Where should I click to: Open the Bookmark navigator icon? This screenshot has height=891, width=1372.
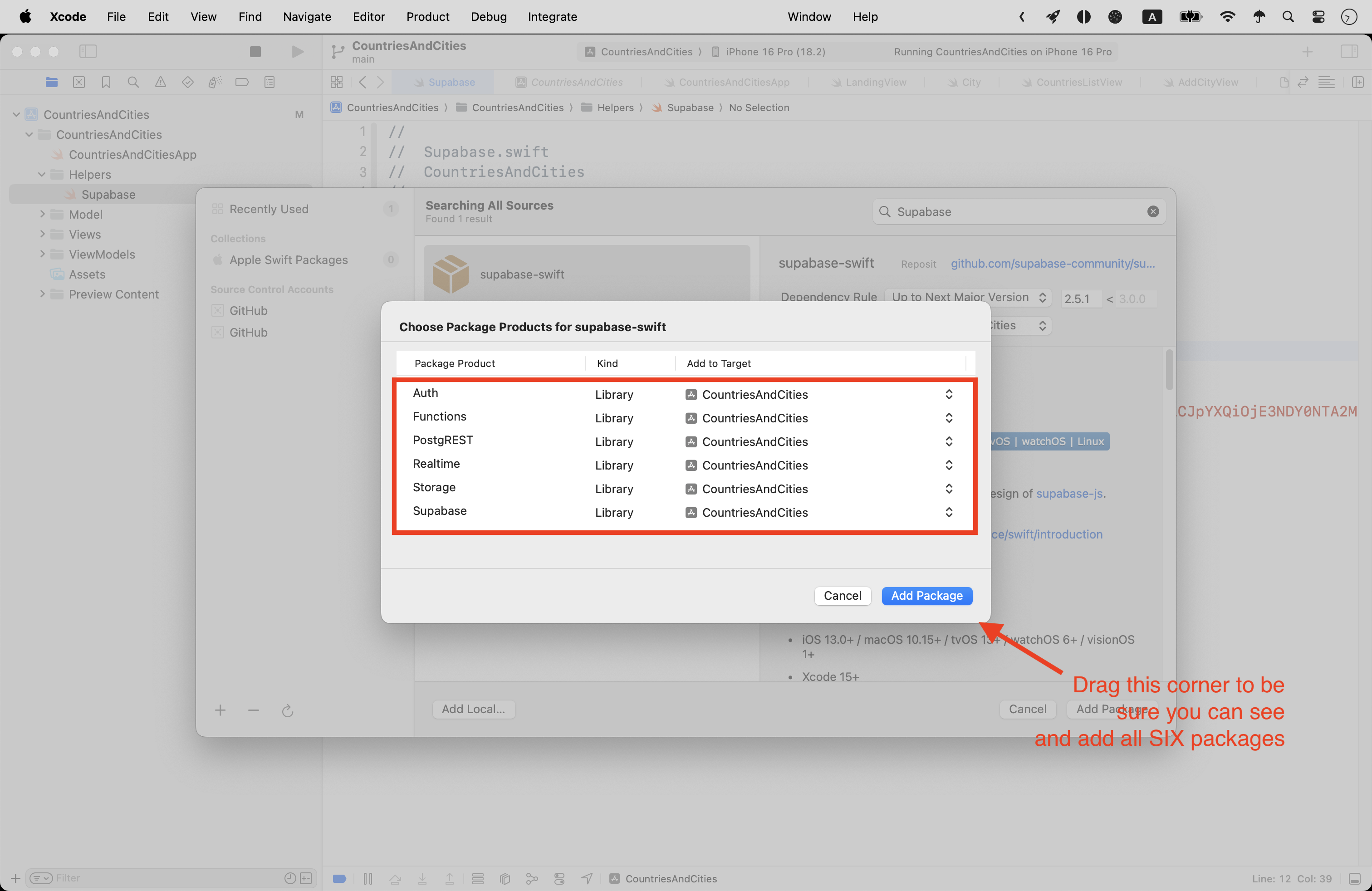[106, 83]
